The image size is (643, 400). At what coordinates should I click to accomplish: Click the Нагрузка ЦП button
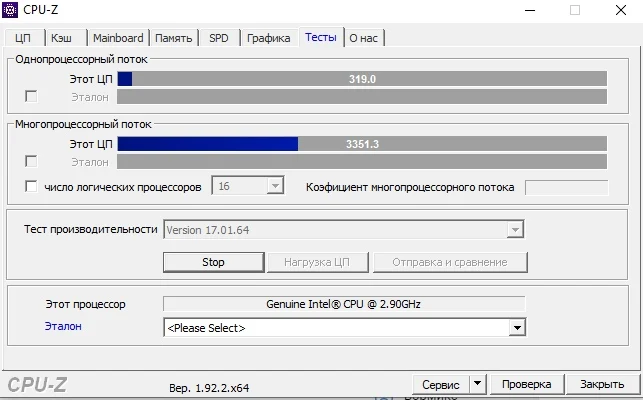[317, 262]
